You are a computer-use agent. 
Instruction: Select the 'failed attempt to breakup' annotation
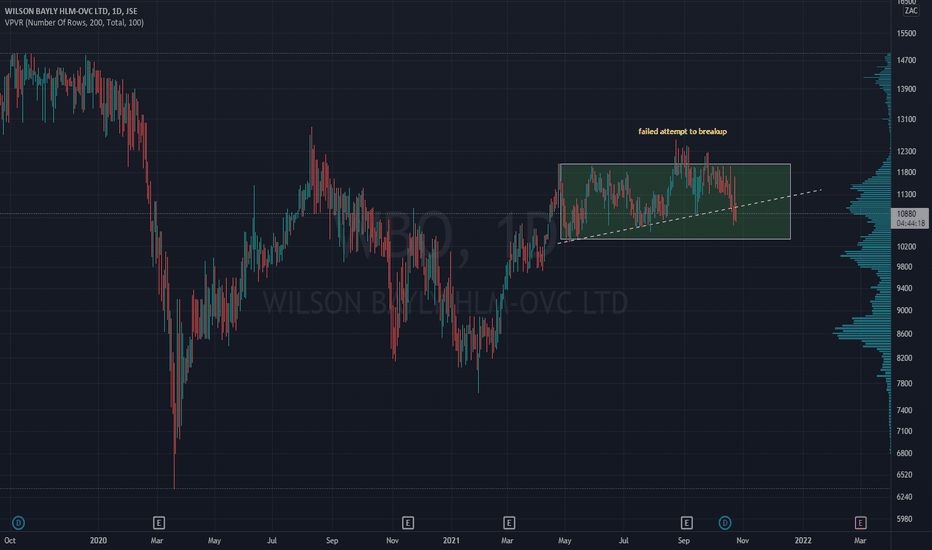[682, 131]
